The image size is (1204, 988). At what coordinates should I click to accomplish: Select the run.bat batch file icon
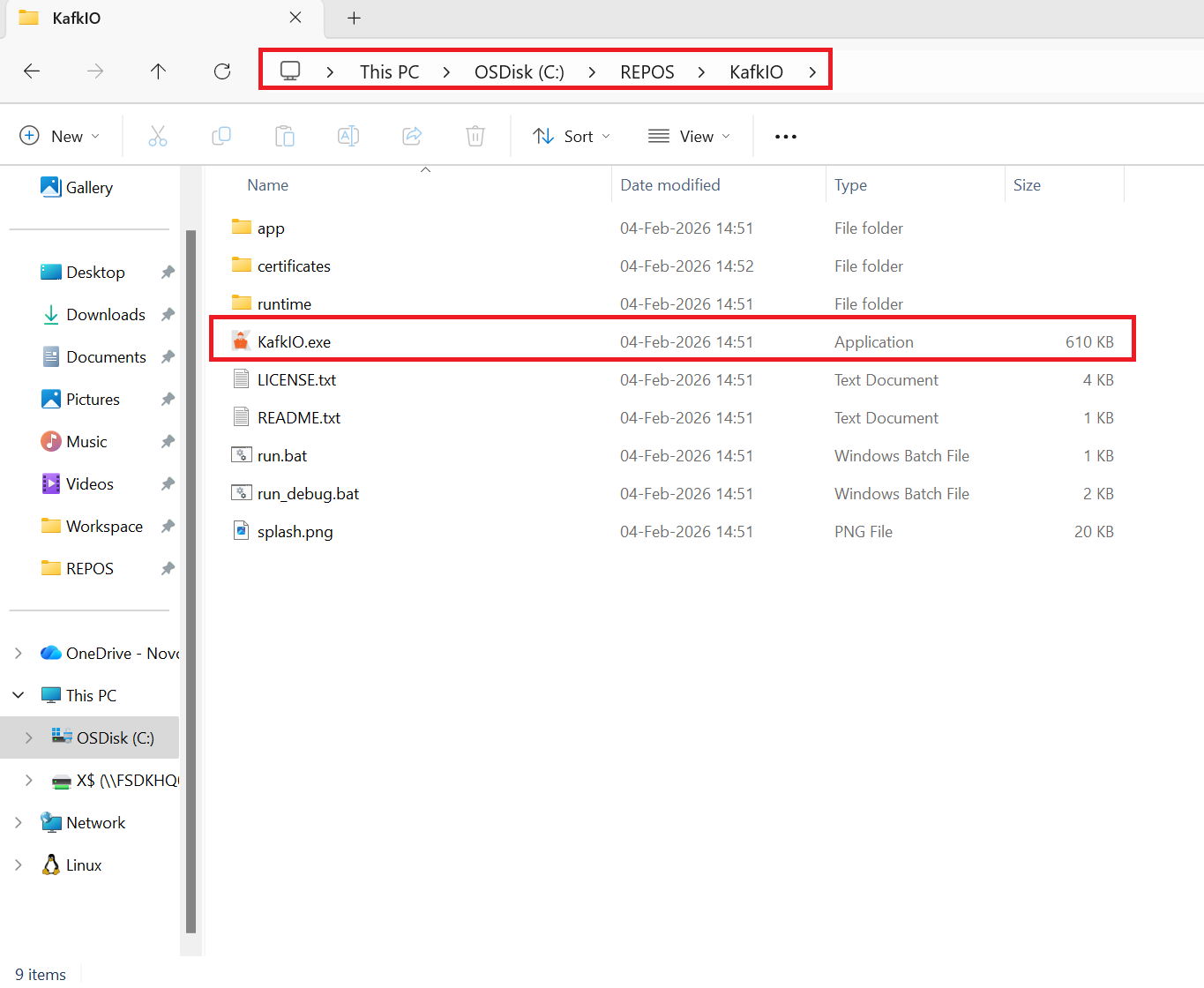coord(241,454)
